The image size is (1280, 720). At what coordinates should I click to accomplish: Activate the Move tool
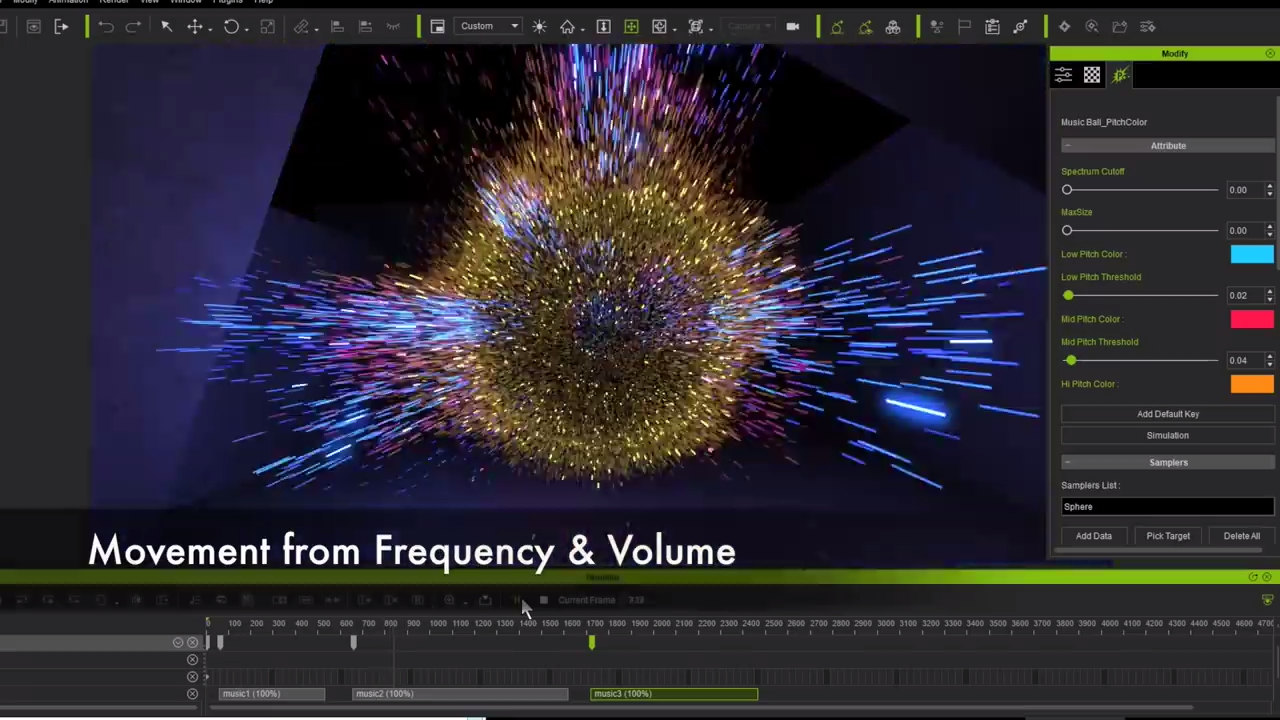point(195,27)
